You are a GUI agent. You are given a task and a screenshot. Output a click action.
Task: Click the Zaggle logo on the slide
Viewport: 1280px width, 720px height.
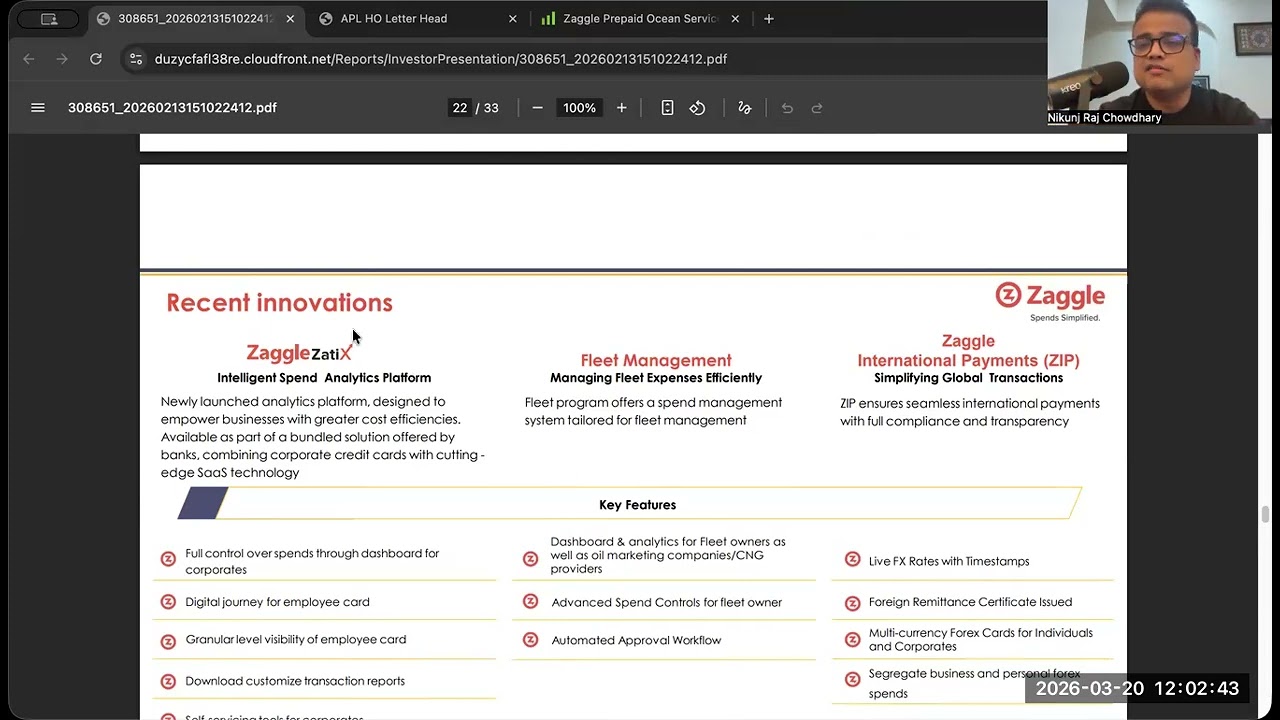pyautogui.click(x=1050, y=300)
